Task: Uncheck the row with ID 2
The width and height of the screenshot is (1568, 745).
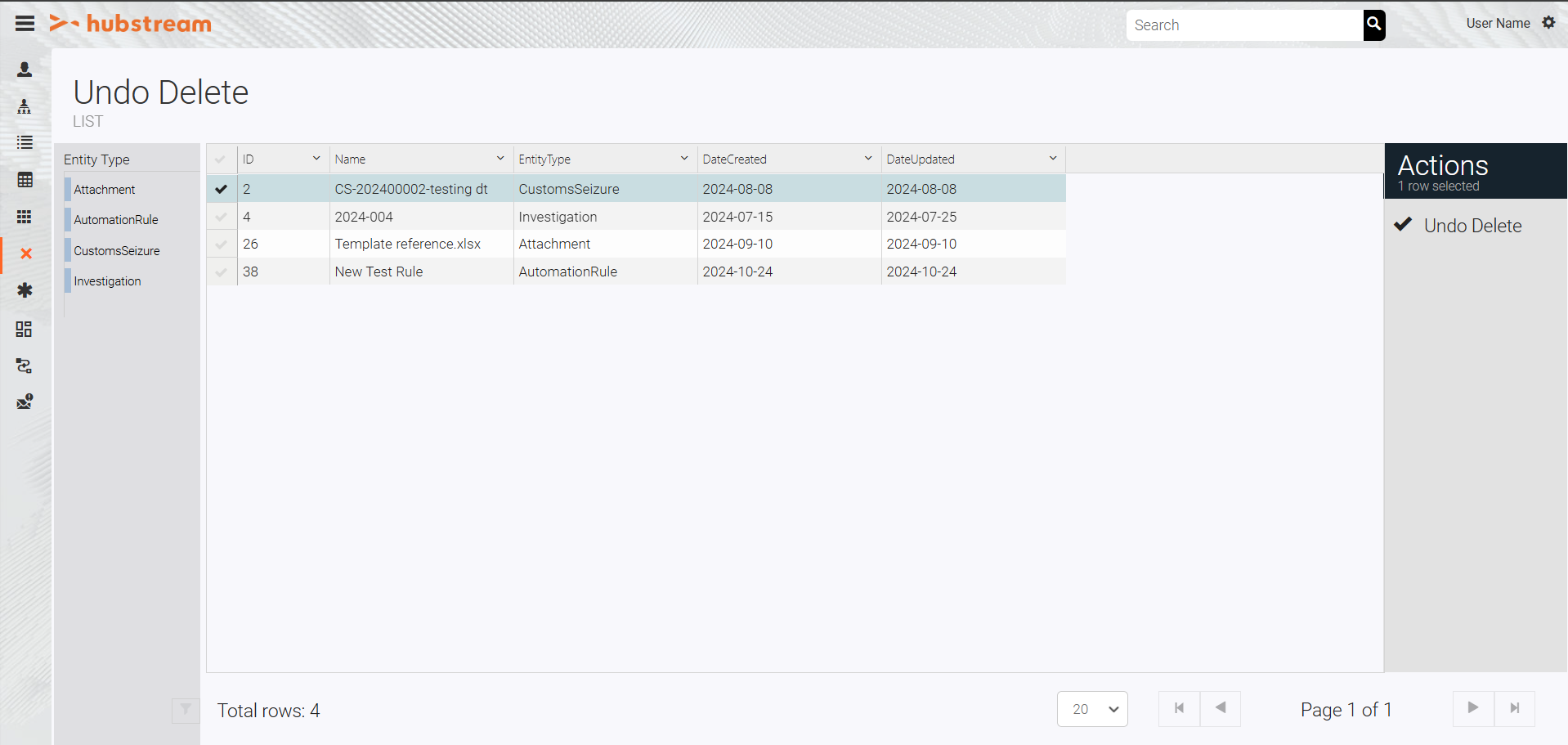Action: coord(221,189)
